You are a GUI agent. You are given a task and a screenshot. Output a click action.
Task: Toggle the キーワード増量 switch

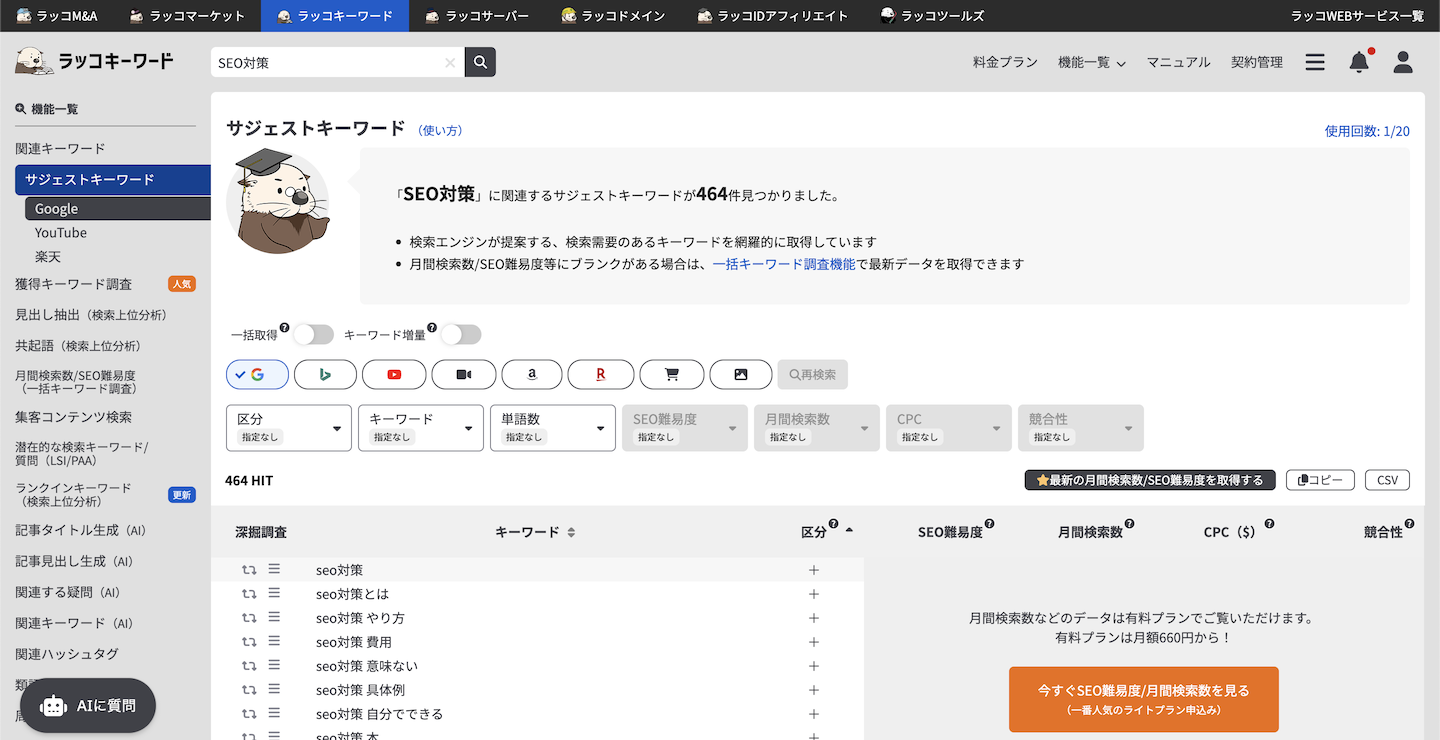[461, 334]
